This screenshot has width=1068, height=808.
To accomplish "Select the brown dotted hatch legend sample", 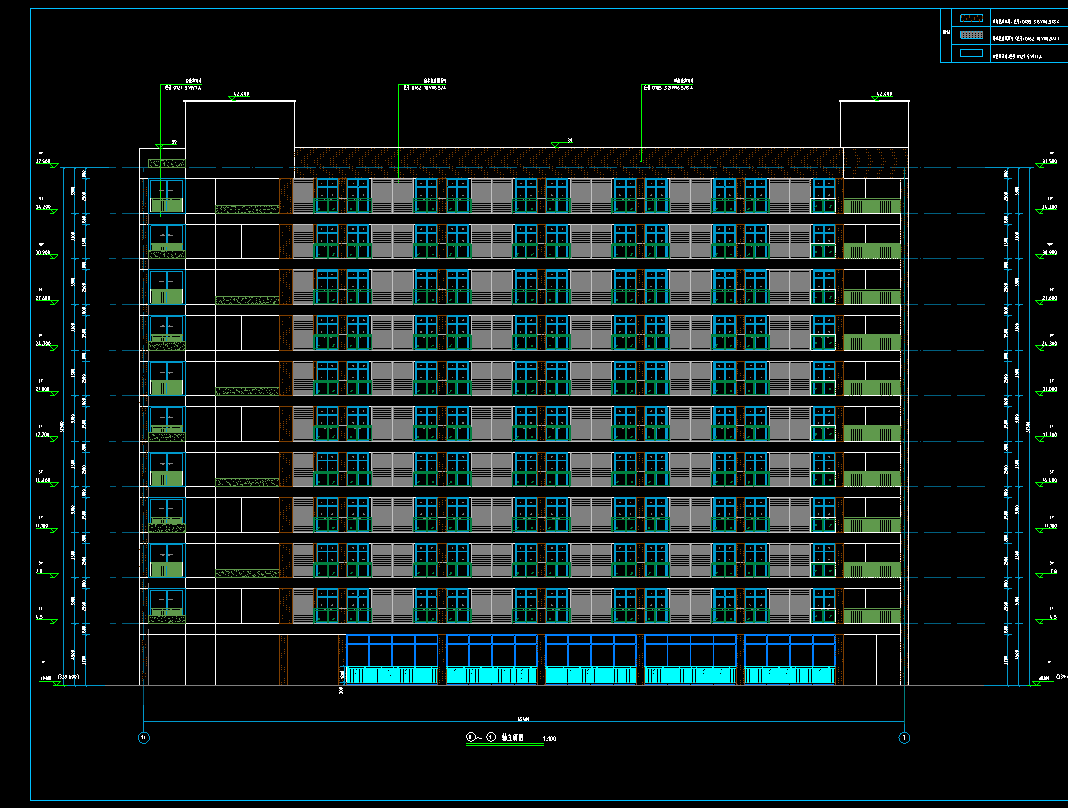I will point(971,18).
